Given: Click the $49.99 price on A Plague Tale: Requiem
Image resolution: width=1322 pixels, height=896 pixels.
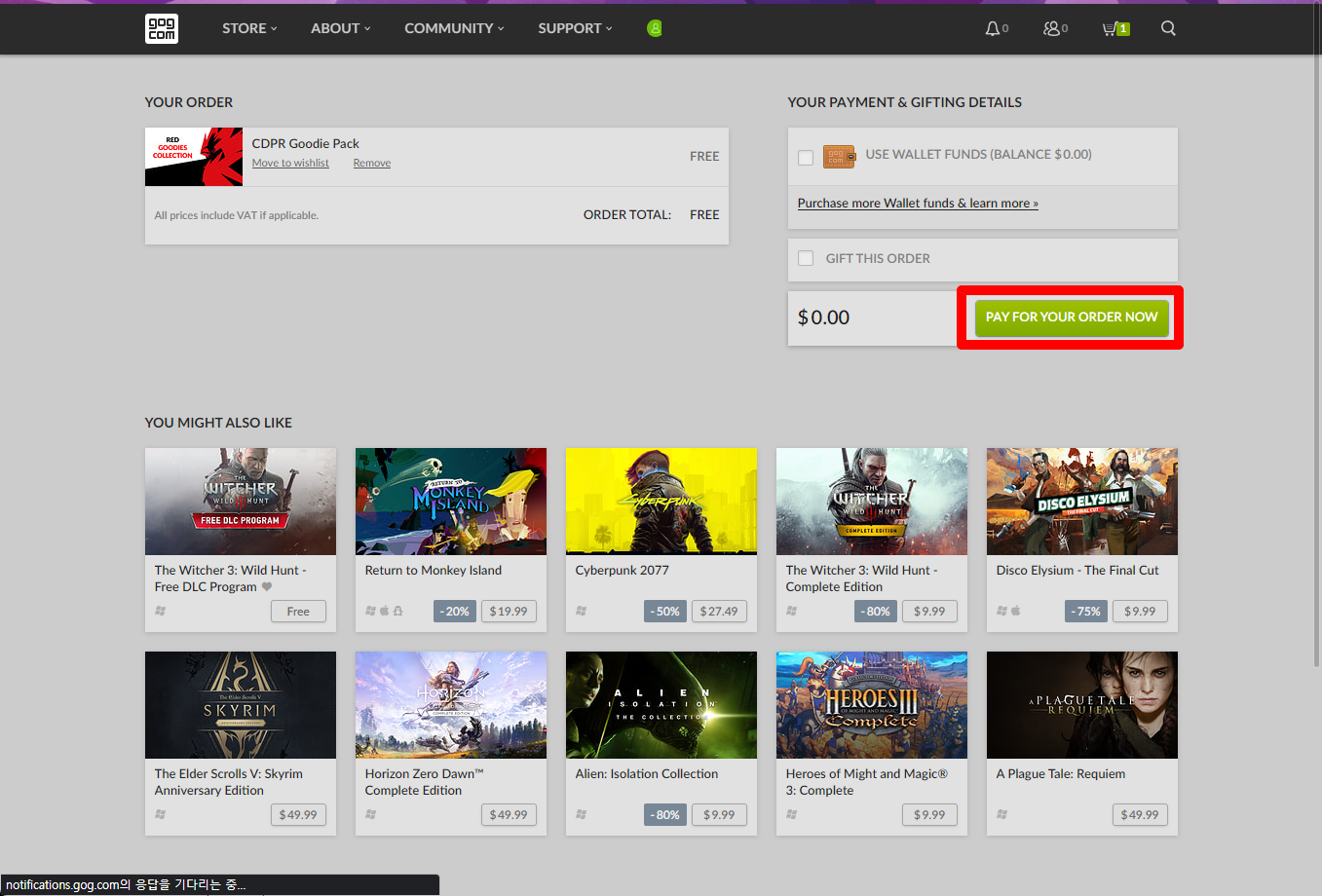Looking at the screenshot, I should [1140, 815].
